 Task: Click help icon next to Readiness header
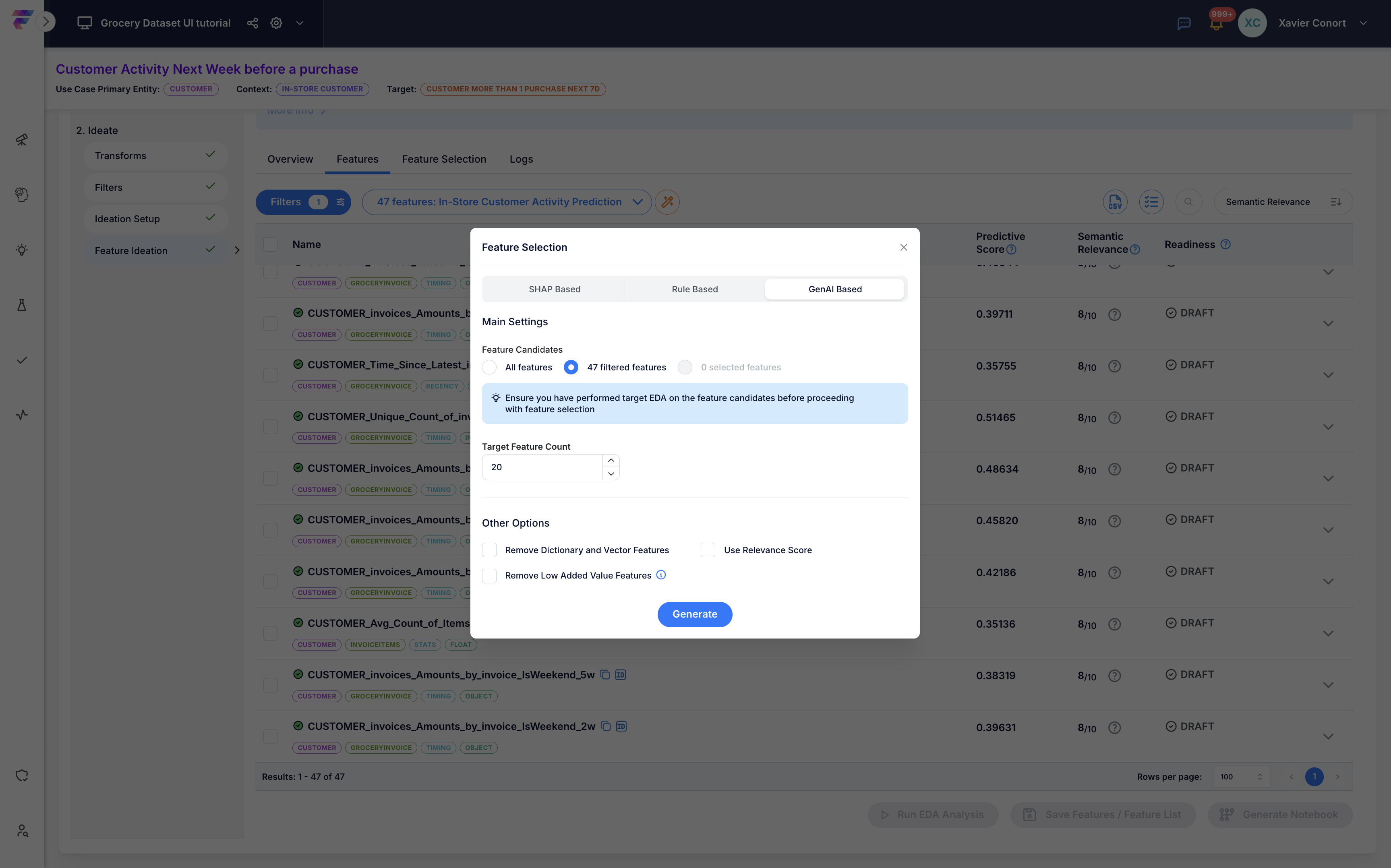tap(1225, 244)
